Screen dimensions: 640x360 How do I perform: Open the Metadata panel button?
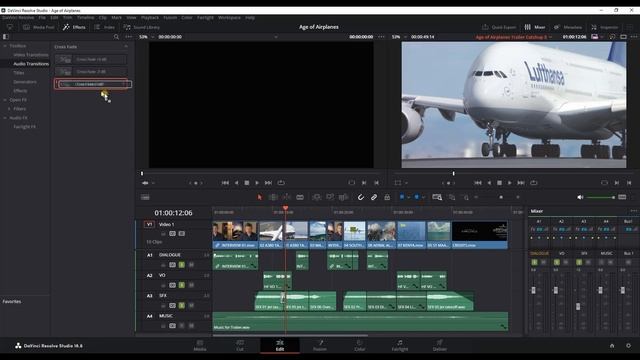pos(568,27)
